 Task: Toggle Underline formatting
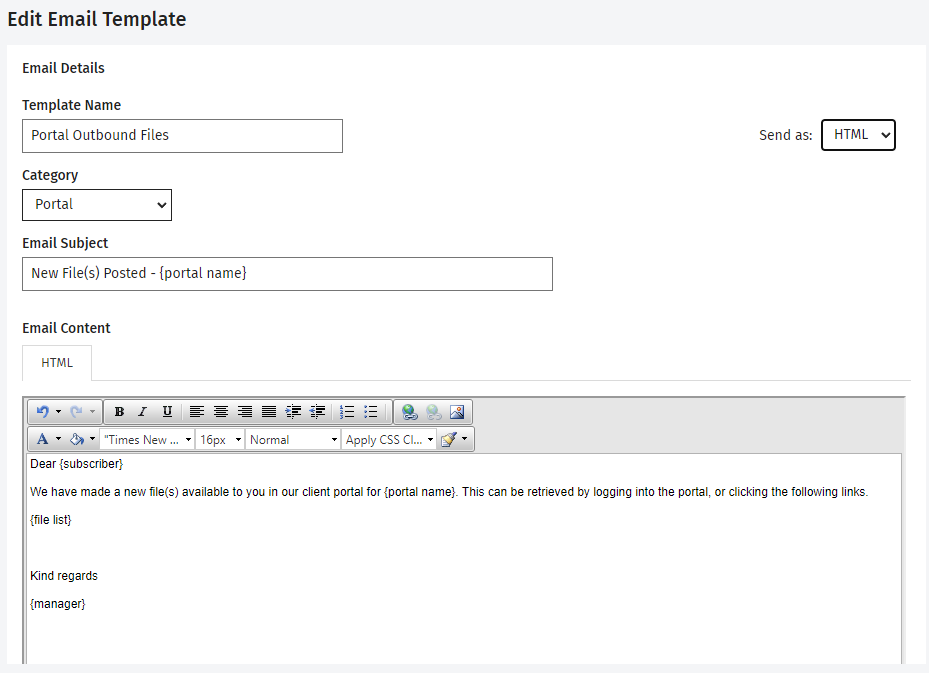[x=167, y=412]
